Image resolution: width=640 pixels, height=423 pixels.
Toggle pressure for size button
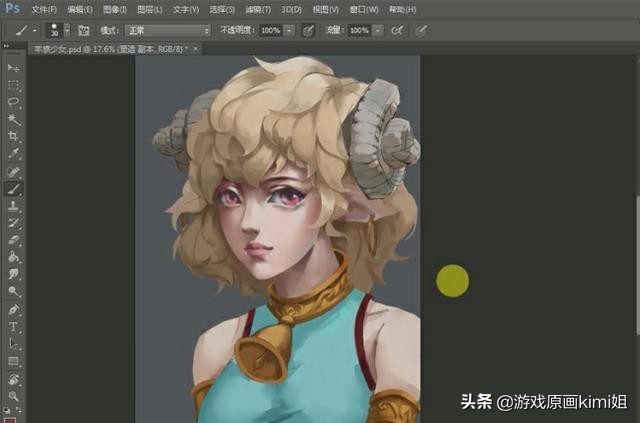(x=421, y=31)
